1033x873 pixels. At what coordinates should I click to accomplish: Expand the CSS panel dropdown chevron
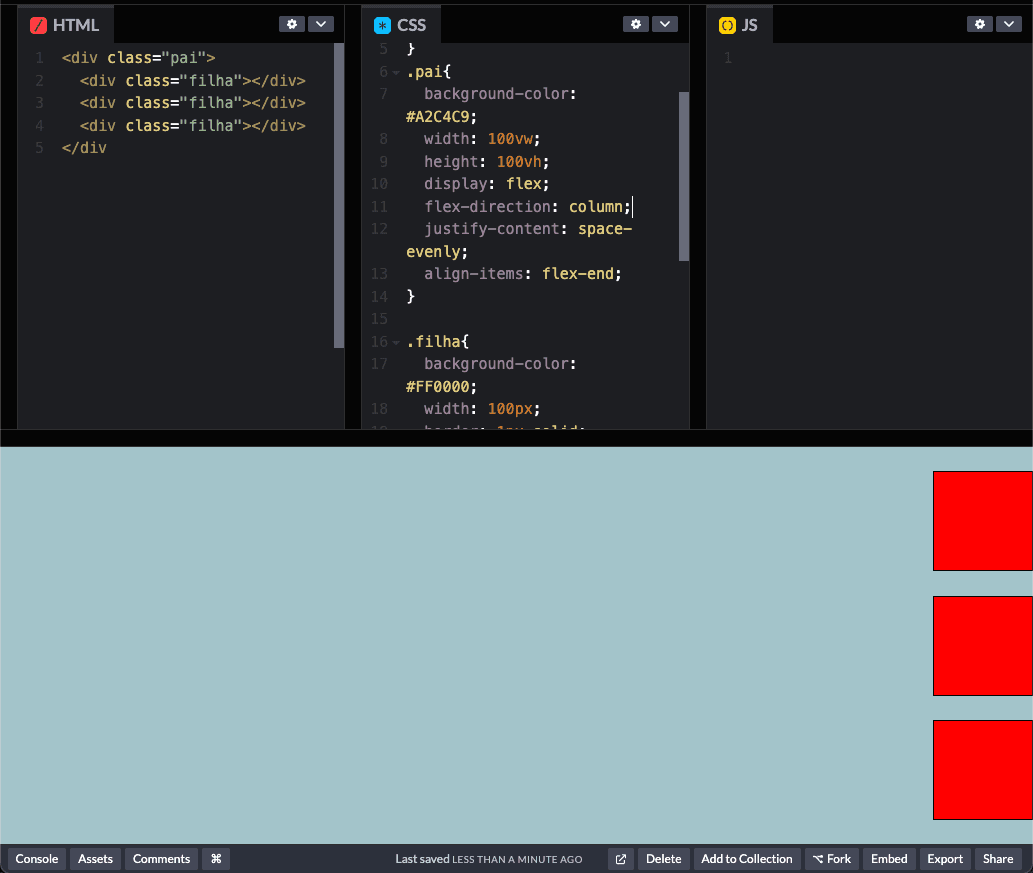tap(665, 24)
